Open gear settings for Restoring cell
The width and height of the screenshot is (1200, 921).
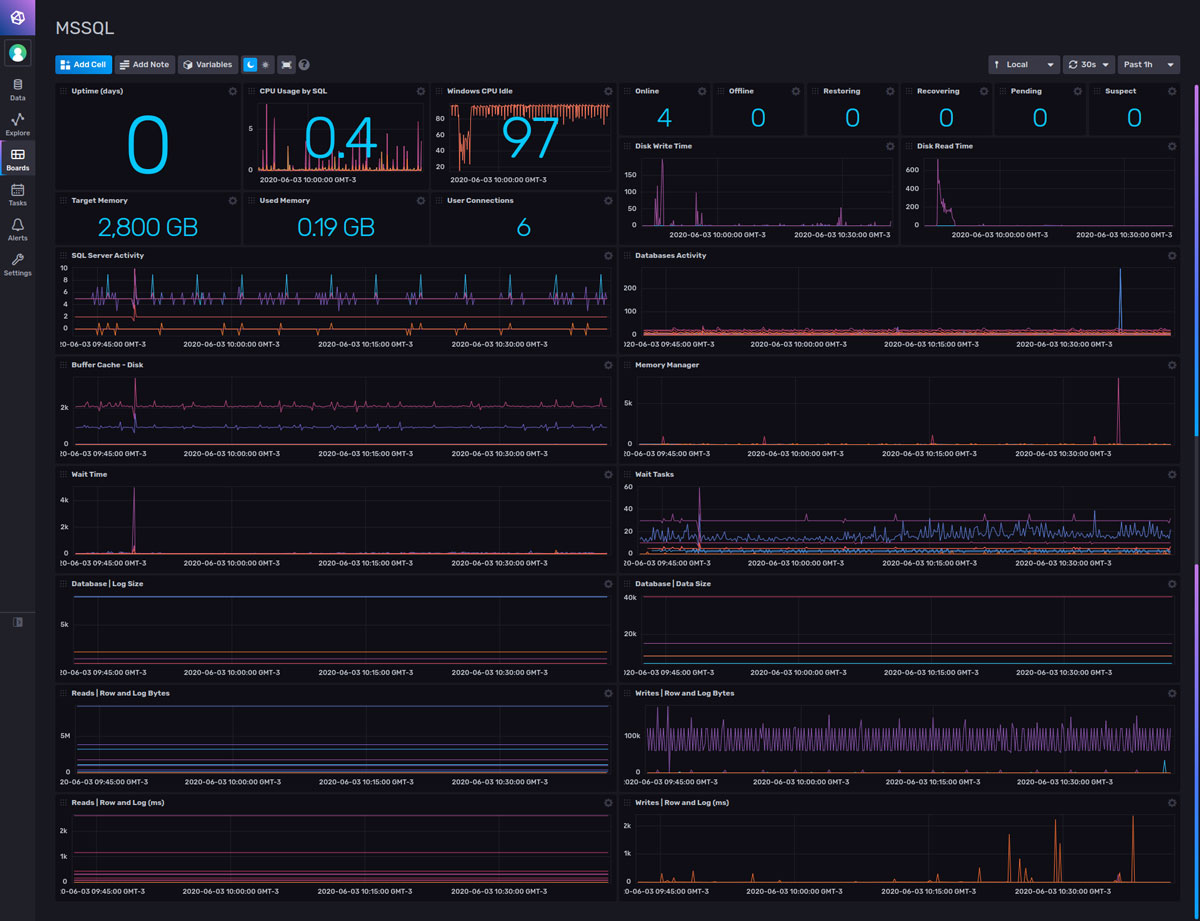coord(890,91)
